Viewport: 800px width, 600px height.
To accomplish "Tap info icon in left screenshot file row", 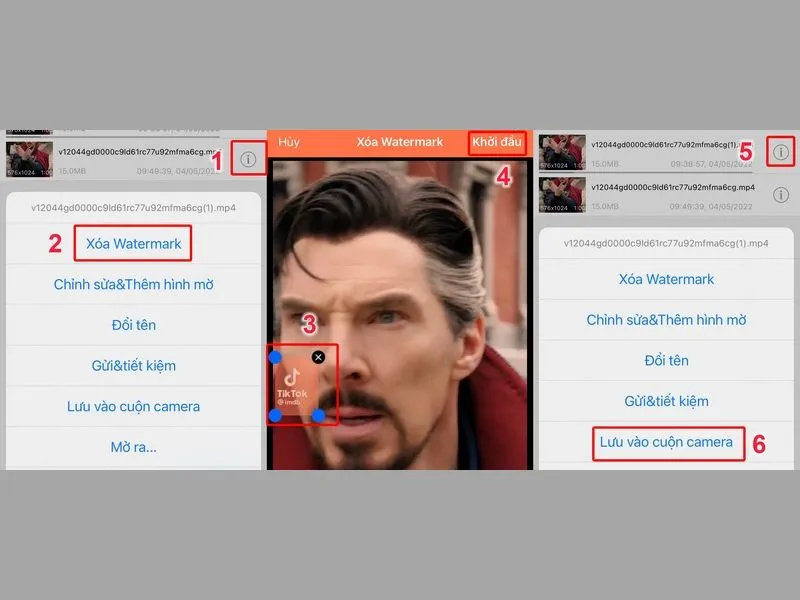I will tap(248, 159).
